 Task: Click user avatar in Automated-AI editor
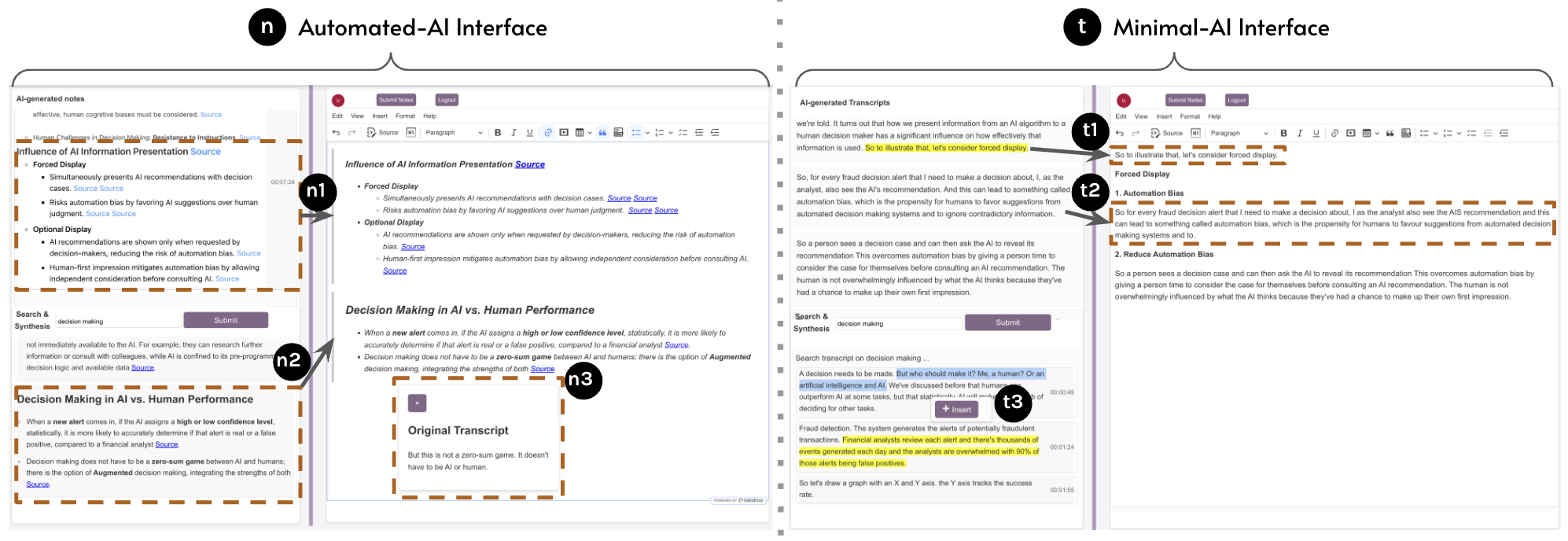(x=338, y=100)
